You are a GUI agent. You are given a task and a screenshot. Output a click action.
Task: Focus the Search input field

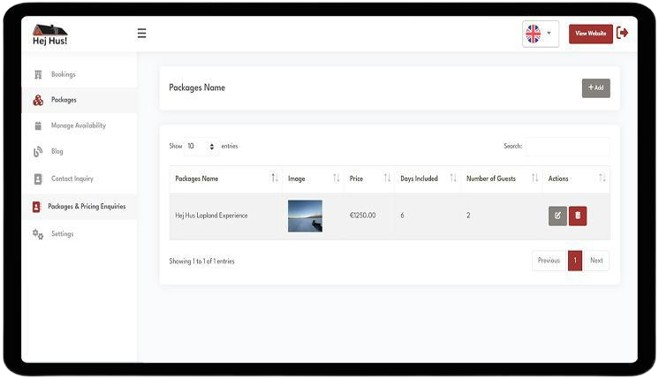[x=567, y=146]
